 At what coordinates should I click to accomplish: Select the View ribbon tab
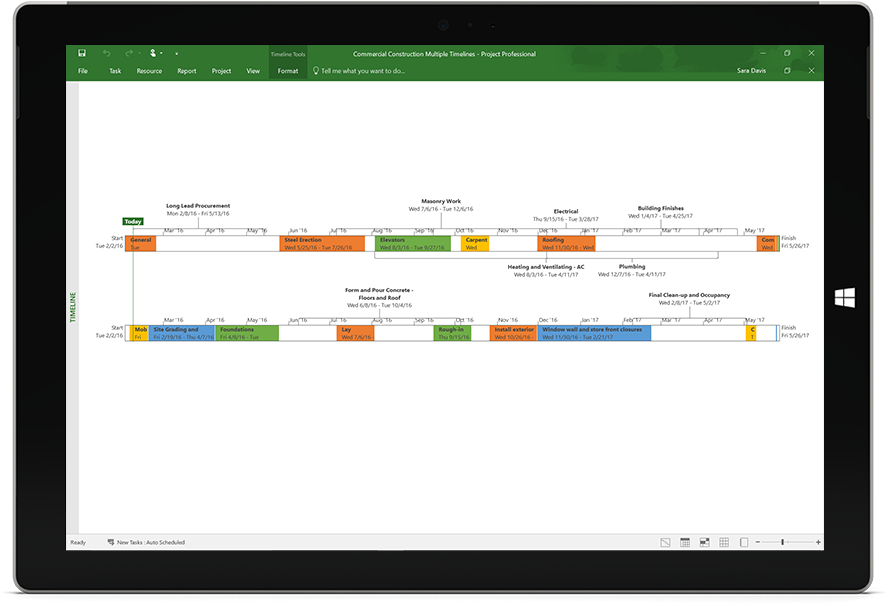click(253, 71)
